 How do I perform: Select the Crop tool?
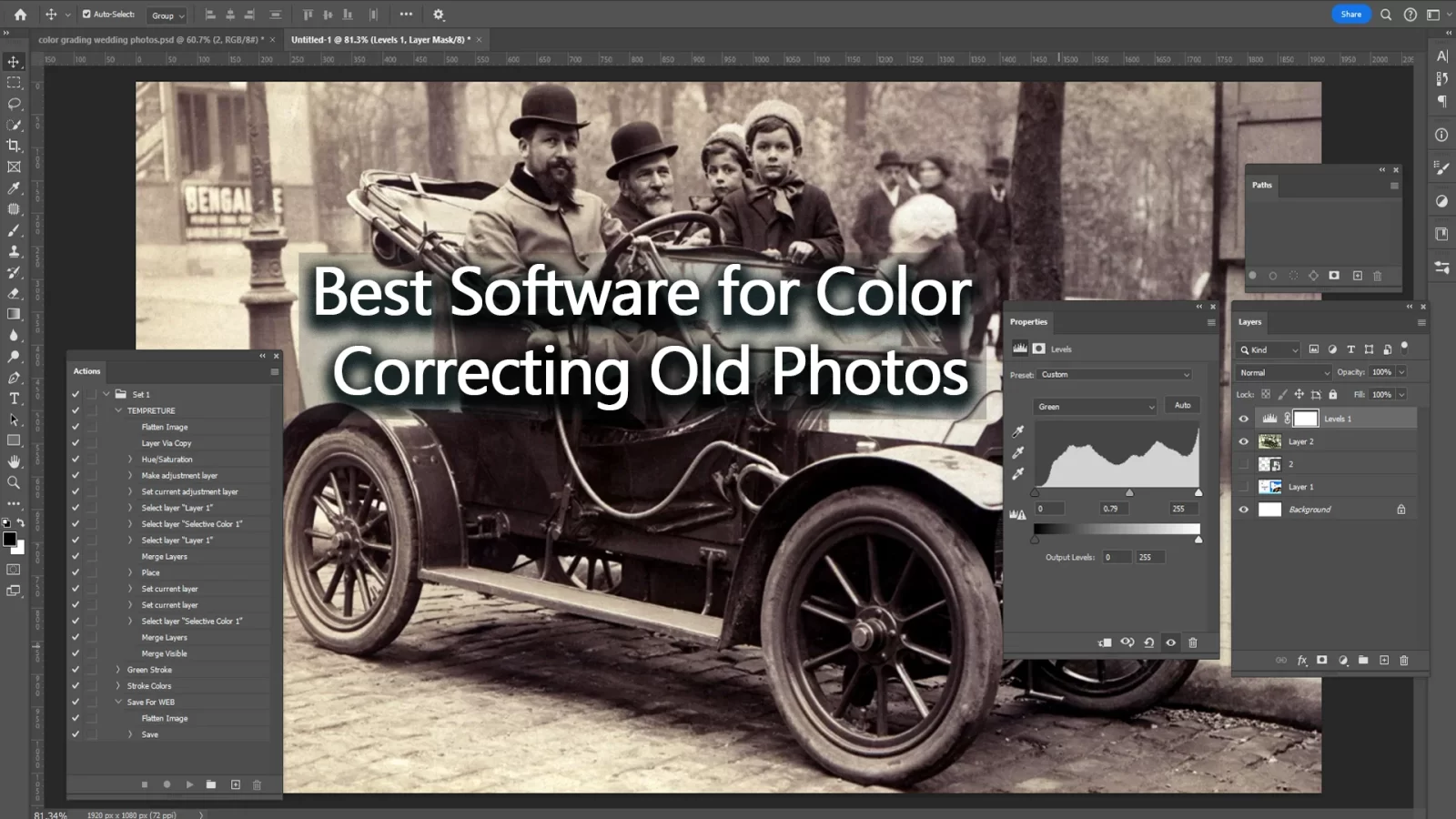(14, 146)
